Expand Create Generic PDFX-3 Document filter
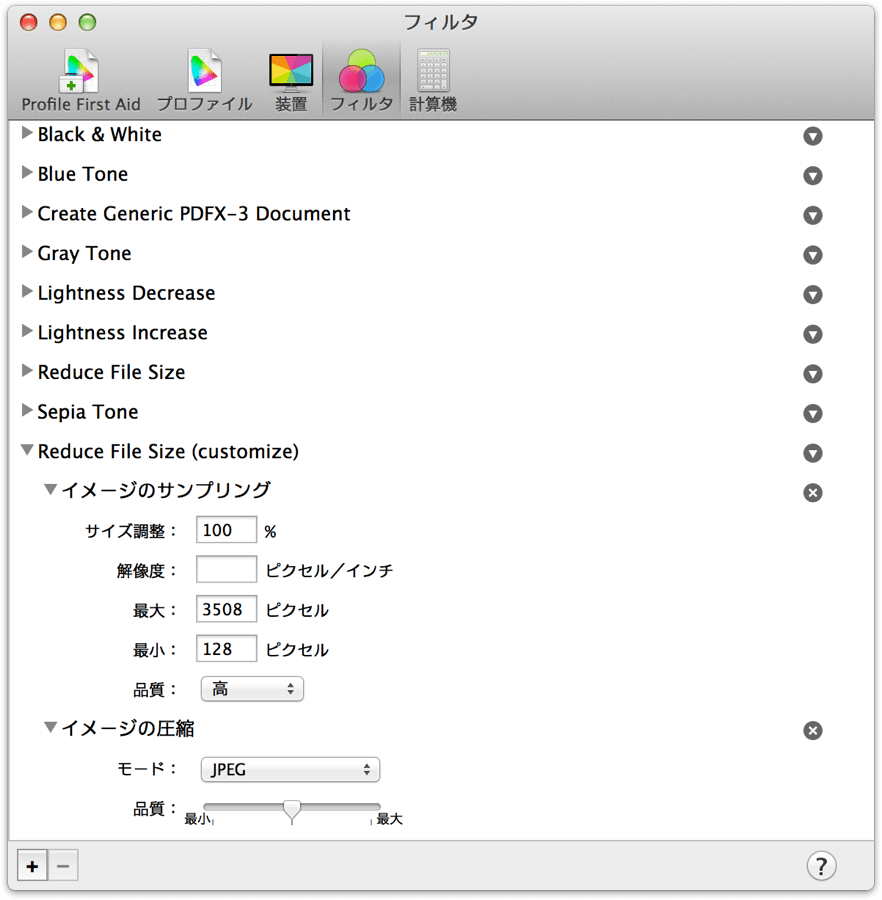The height and width of the screenshot is (900, 882). [x=26, y=212]
